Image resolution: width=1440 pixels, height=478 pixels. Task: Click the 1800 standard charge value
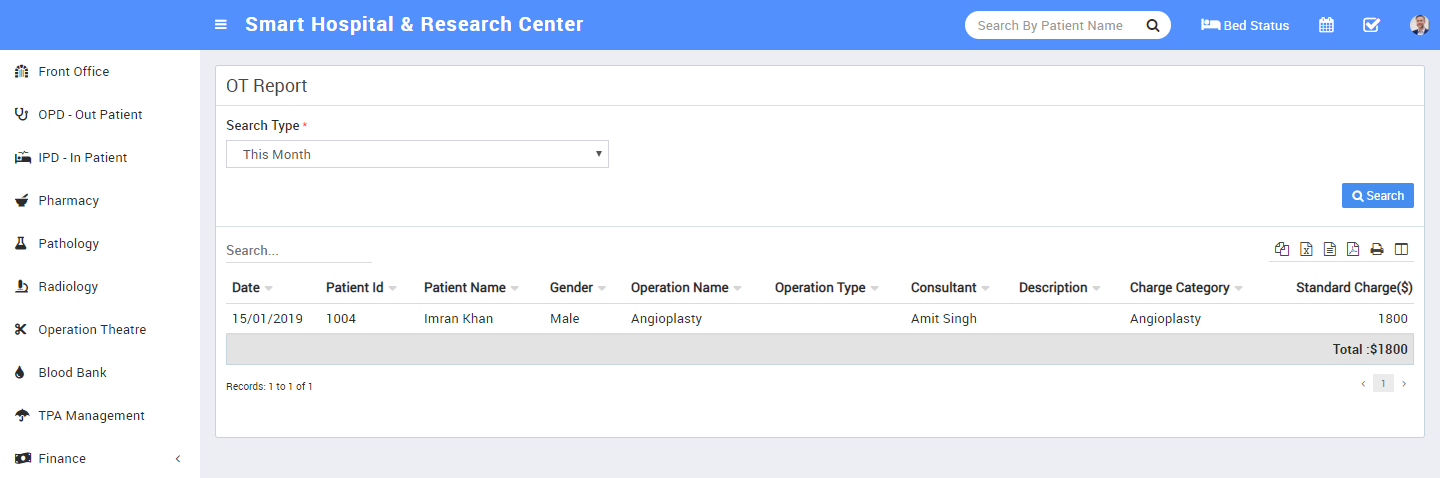click(1392, 319)
